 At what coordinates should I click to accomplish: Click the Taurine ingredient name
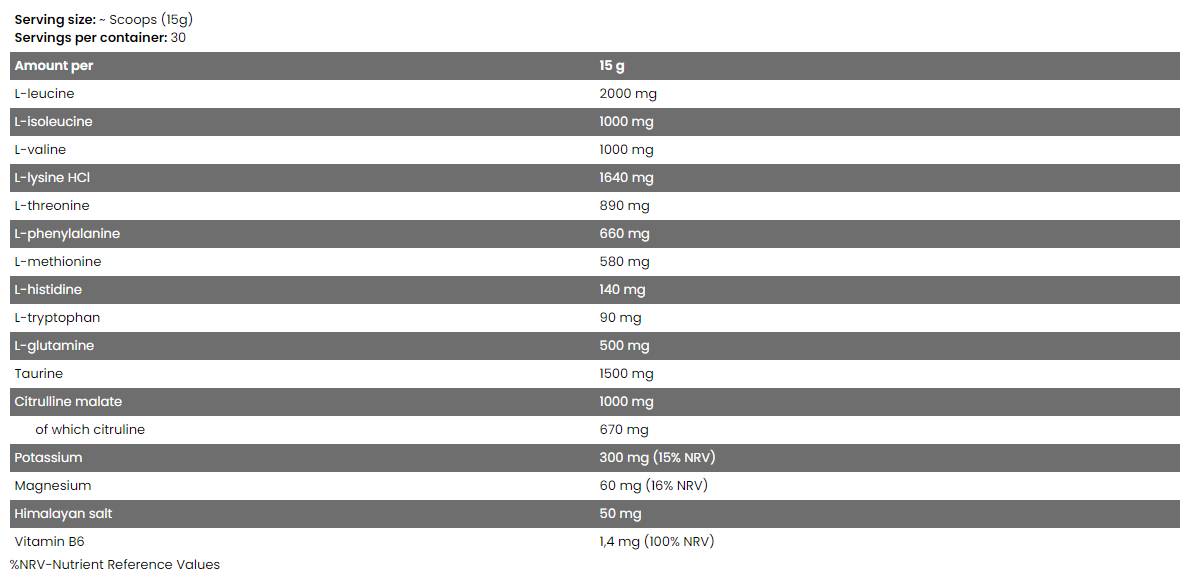38,374
